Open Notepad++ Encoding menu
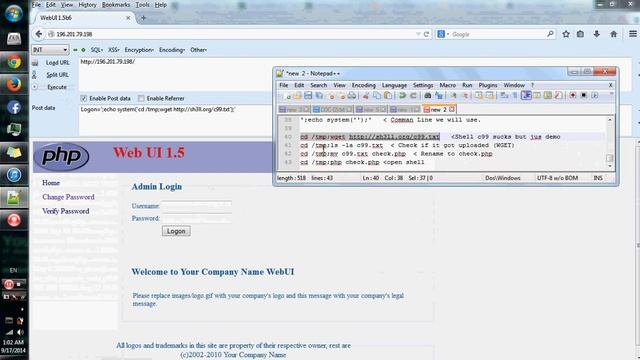The height and width of the screenshot is (360, 640). click(363, 85)
